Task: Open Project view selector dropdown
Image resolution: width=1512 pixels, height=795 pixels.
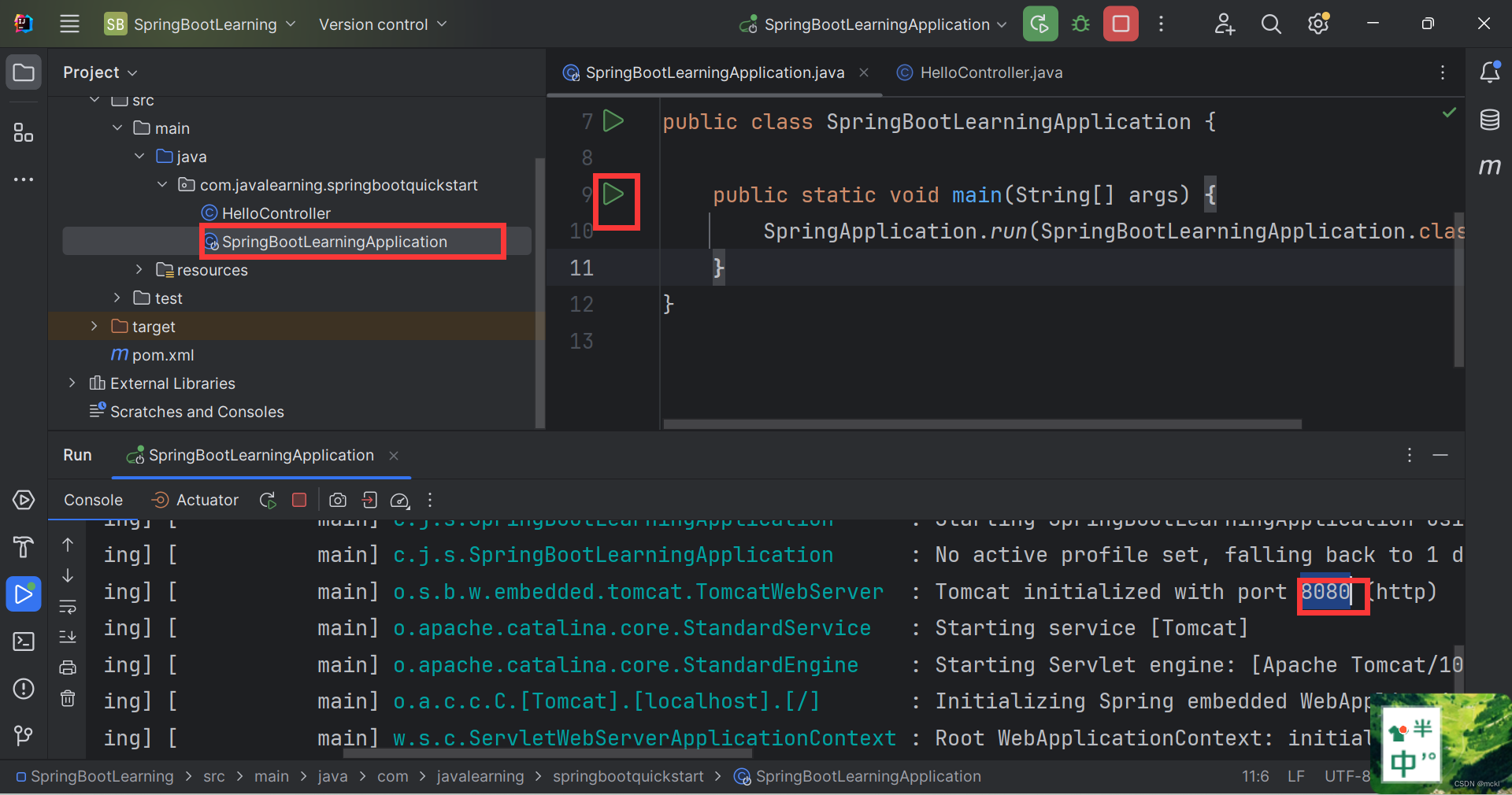Action: [x=100, y=72]
